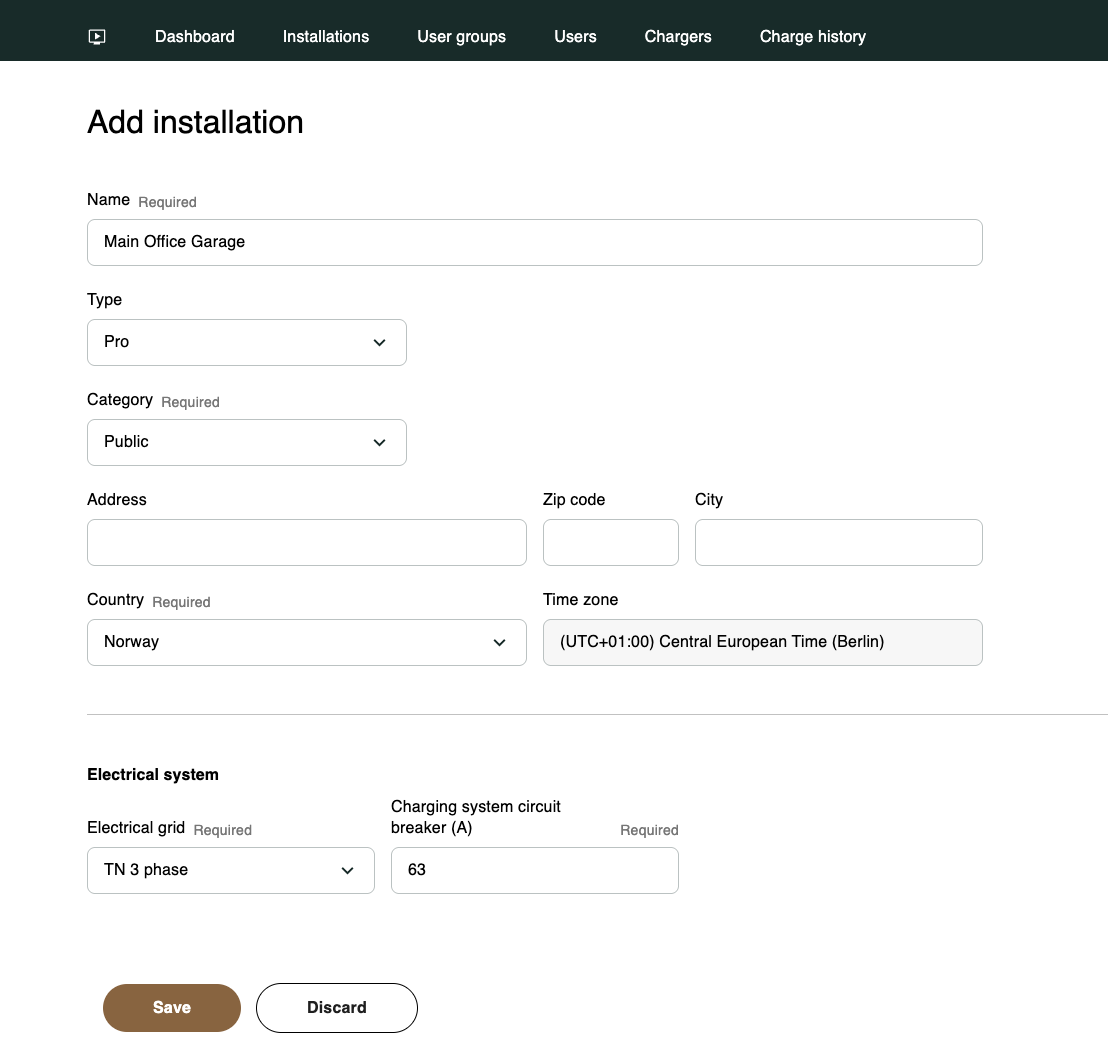Navigate to the Users page
This screenshot has width=1108, height=1053.
coord(575,37)
